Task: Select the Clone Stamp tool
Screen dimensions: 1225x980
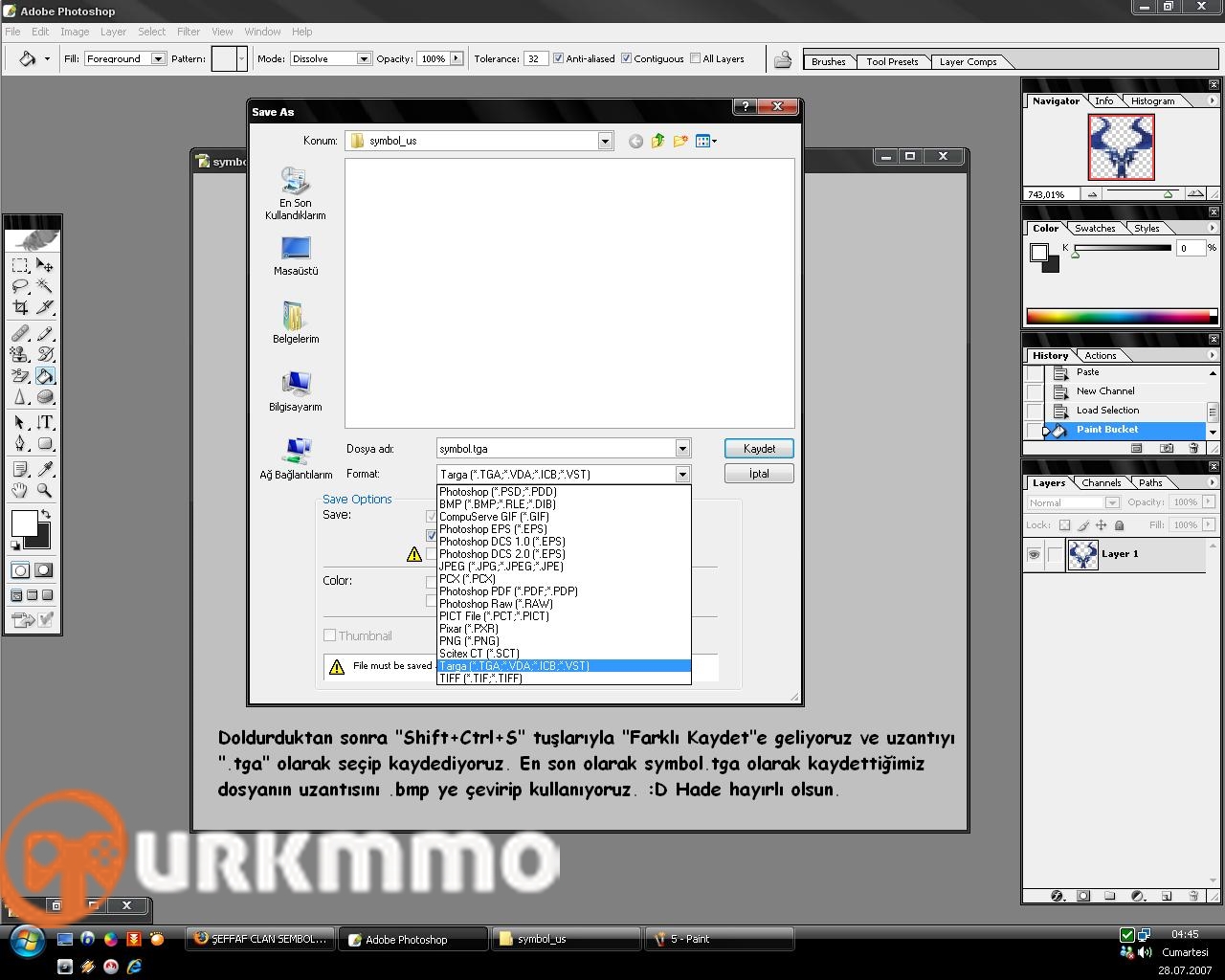Action: (20, 354)
